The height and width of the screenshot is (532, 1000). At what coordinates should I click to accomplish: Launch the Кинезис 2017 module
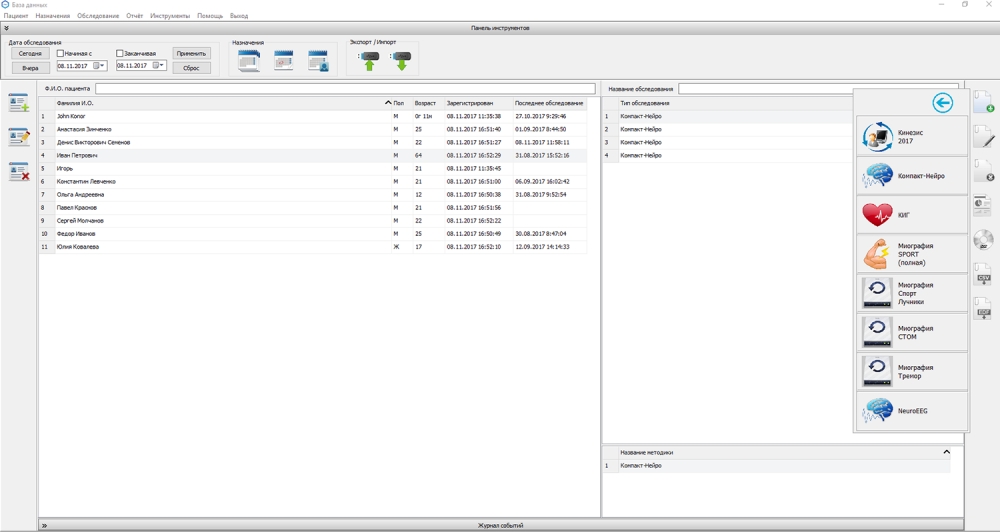tap(911, 136)
